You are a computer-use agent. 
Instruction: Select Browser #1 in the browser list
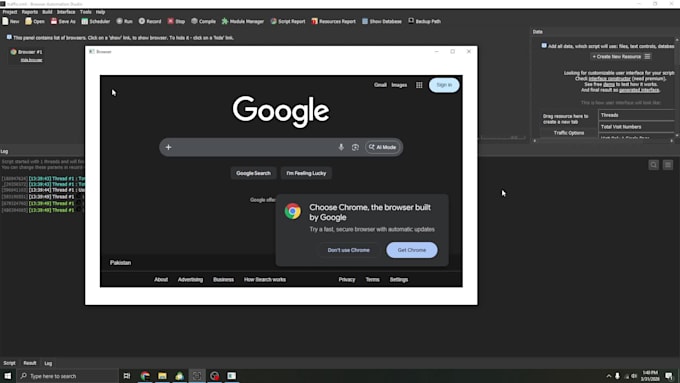point(26,52)
